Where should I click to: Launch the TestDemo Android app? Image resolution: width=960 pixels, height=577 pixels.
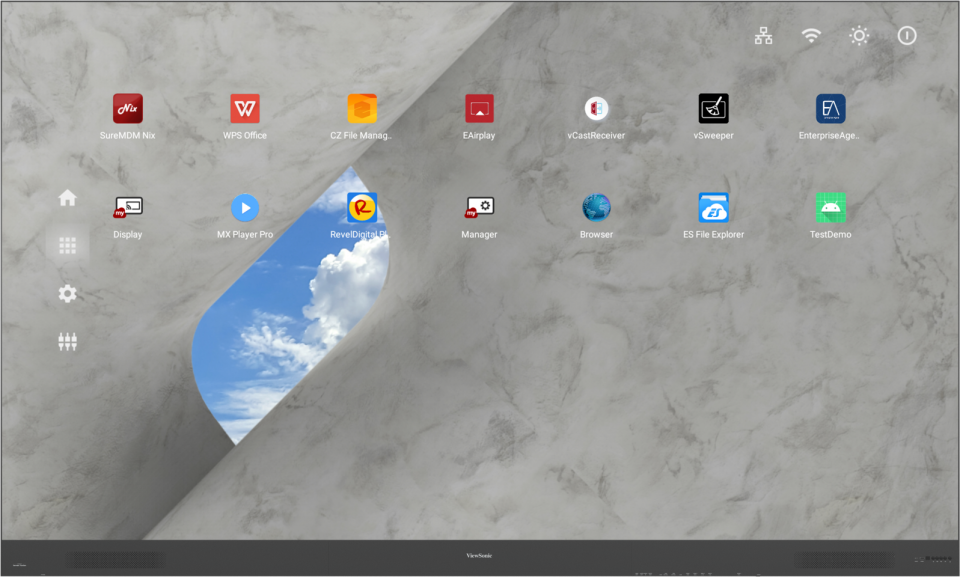(x=830, y=208)
